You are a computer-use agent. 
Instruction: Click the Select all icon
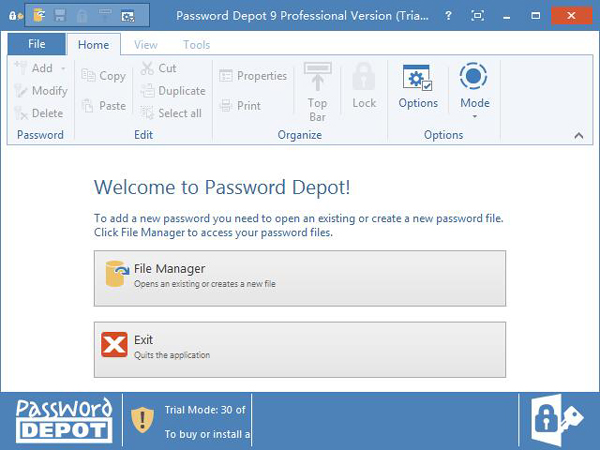147,113
